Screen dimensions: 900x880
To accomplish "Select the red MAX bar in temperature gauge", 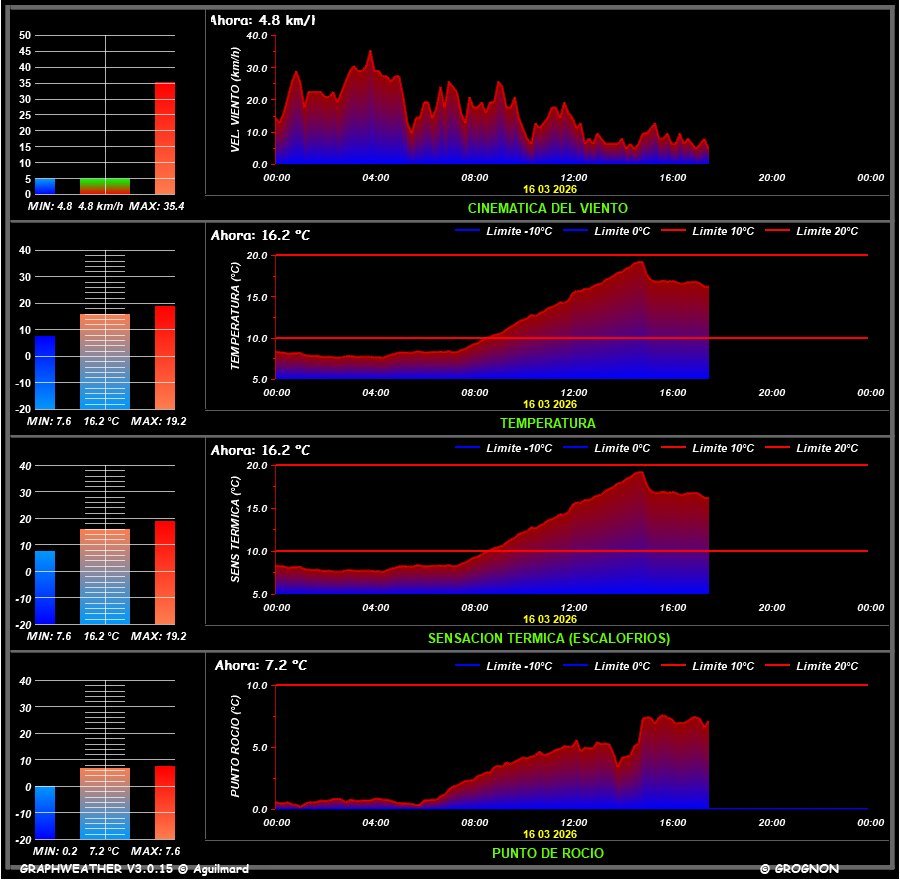I will click(165, 357).
